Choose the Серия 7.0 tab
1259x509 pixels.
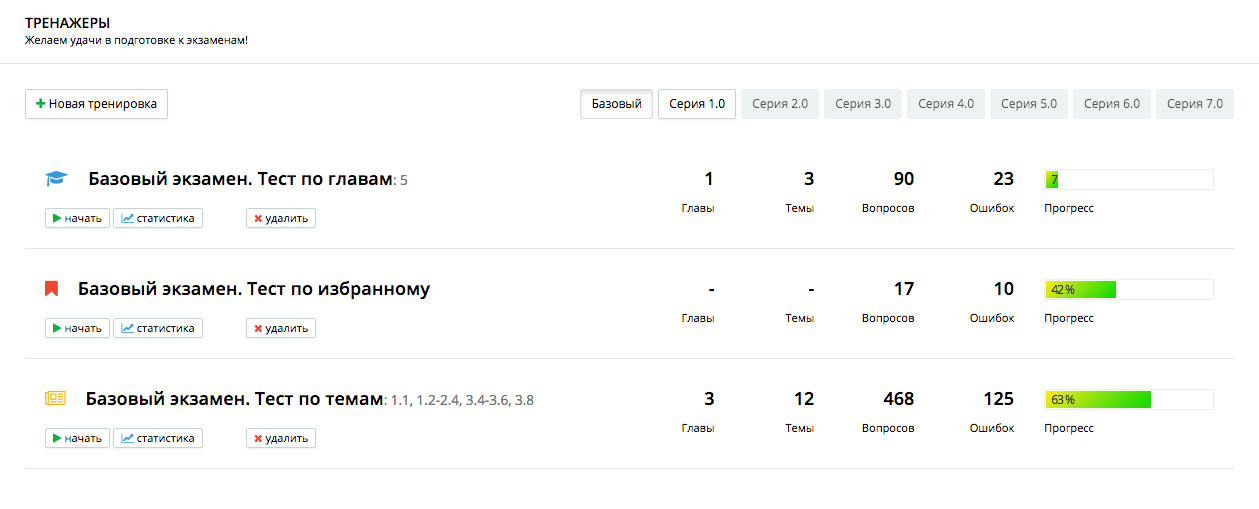pos(1195,104)
